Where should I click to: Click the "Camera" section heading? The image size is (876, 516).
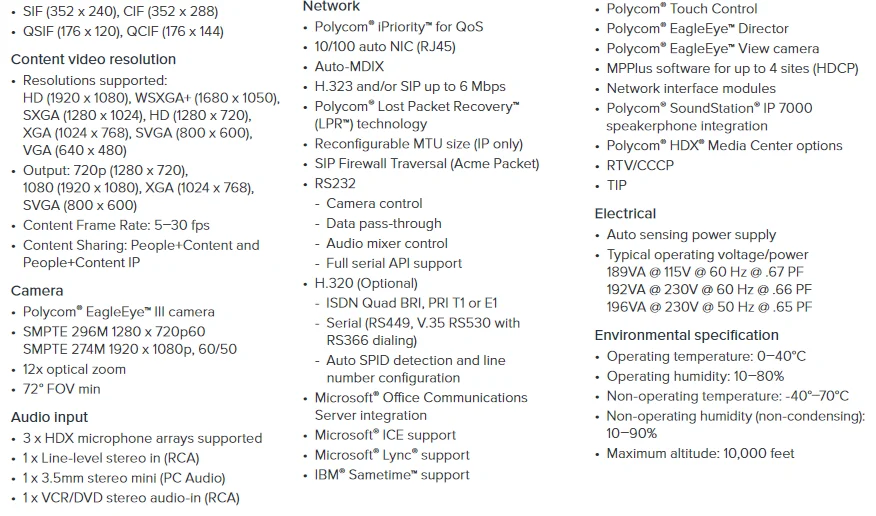pyautogui.click(x=37, y=290)
